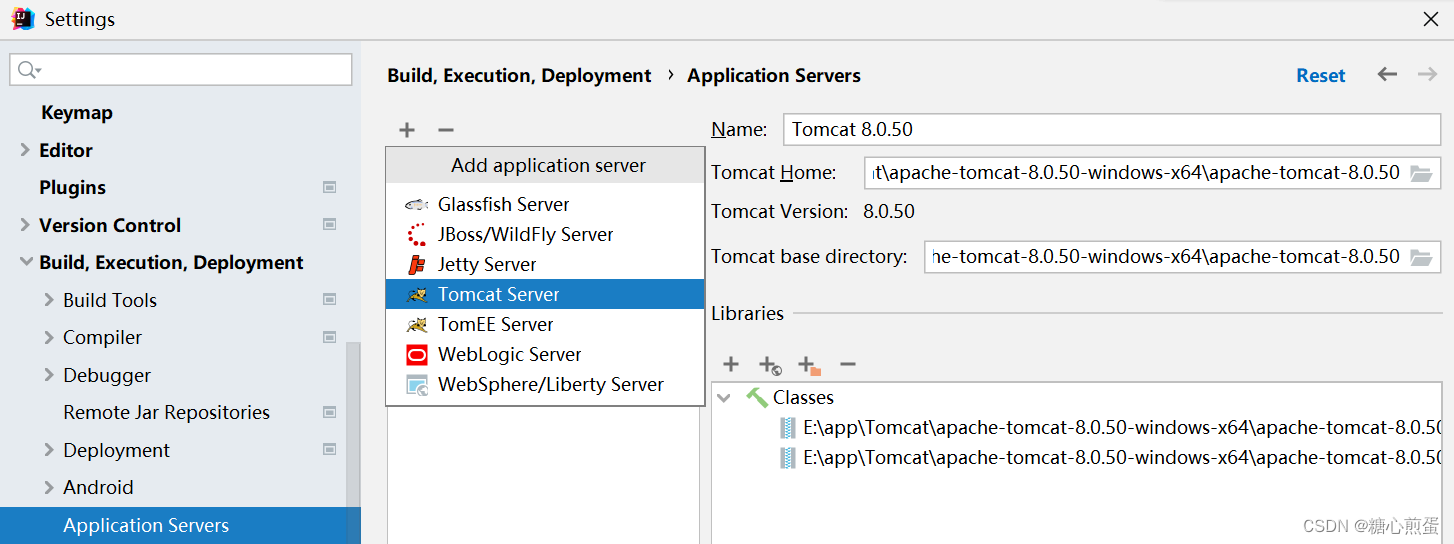This screenshot has height=544, width=1454.
Task: Pick Jetty Server in the list
Action: coord(545,264)
